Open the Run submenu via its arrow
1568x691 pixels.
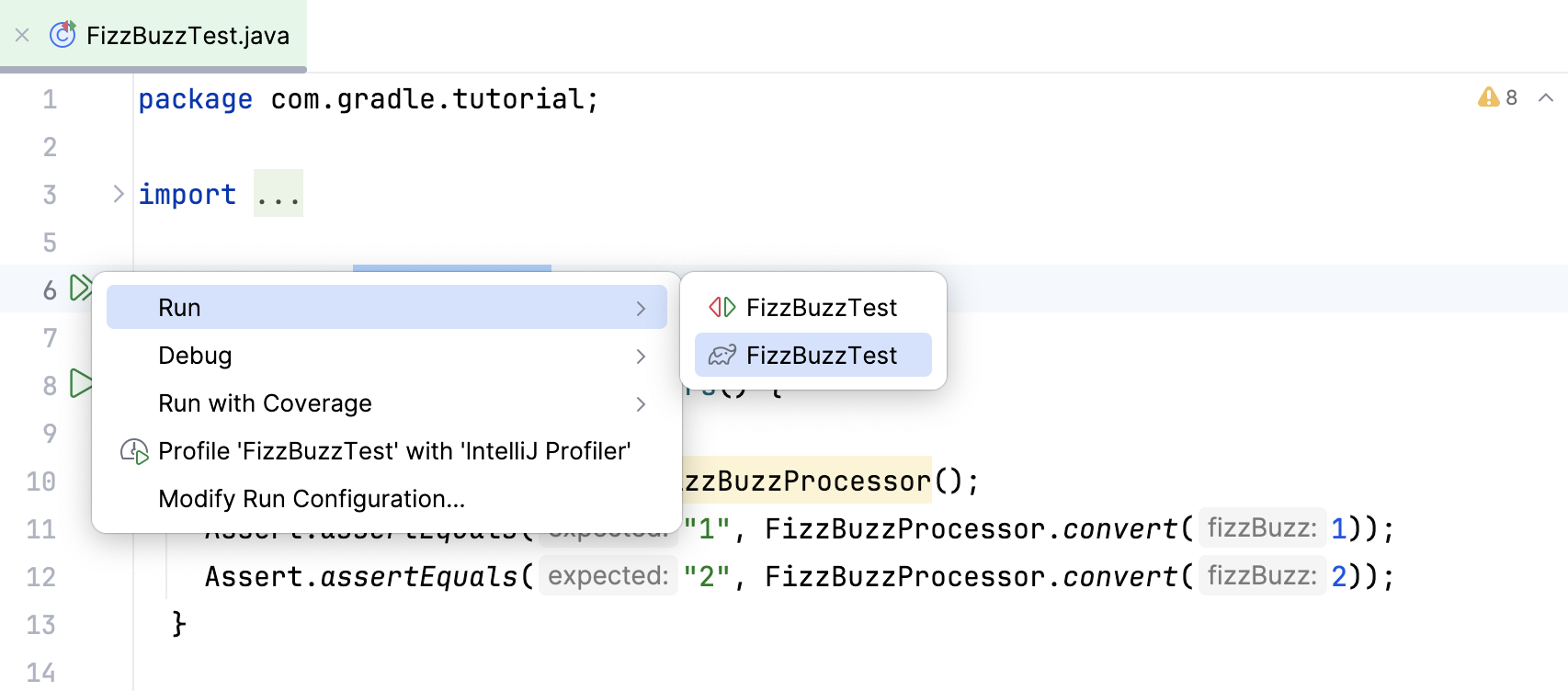(x=641, y=308)
